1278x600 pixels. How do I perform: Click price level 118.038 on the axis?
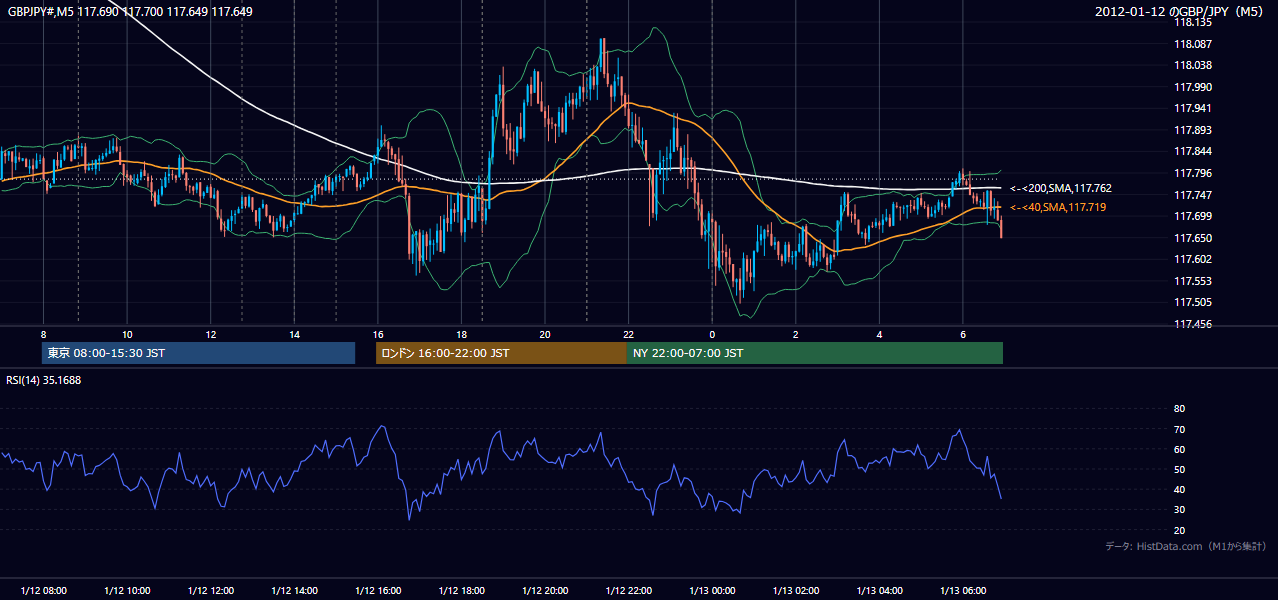(x=1192, y=65)
